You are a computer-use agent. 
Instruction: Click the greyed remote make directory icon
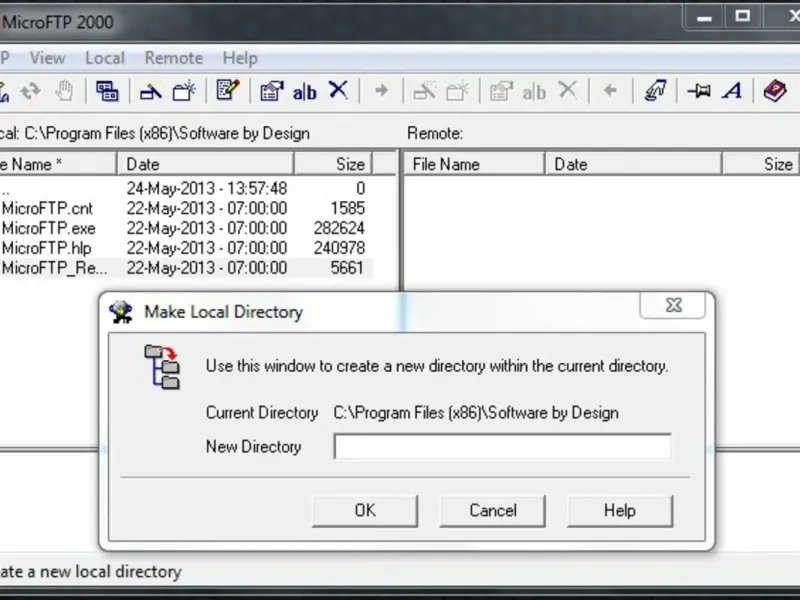coord(458,91)
